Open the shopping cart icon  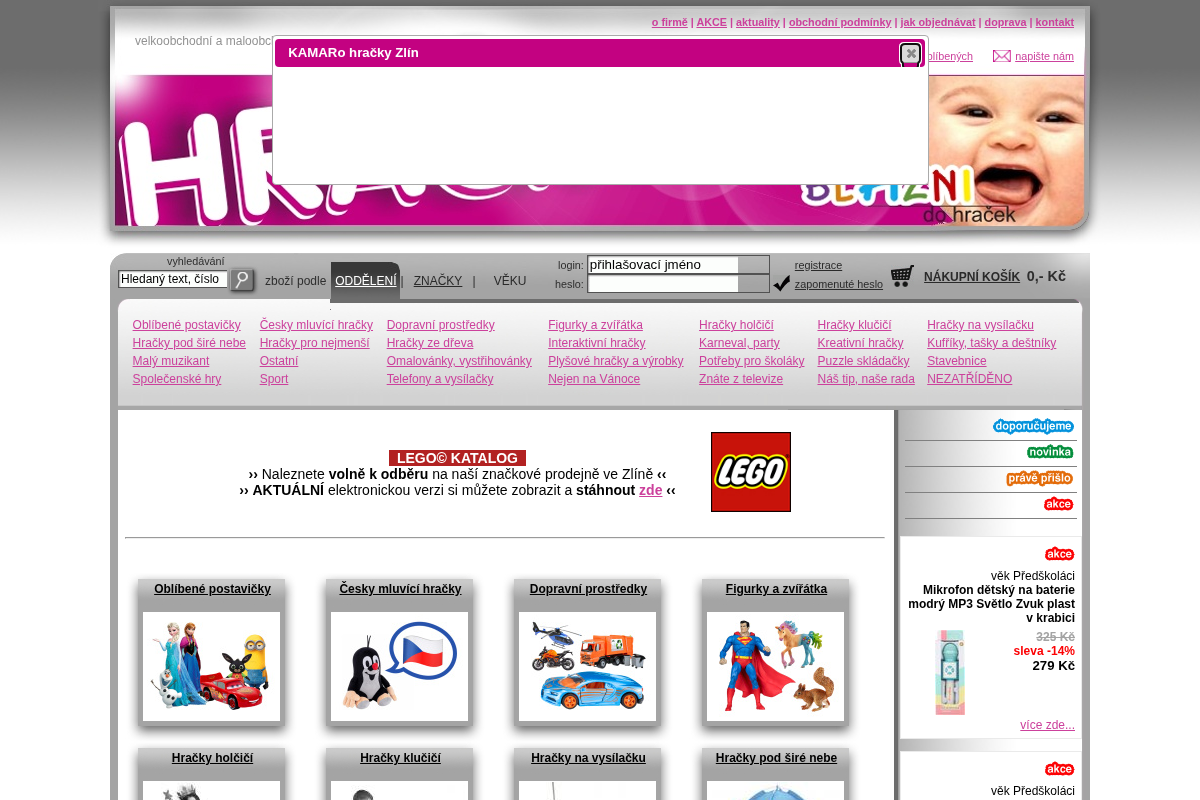(x=902, y=276)
